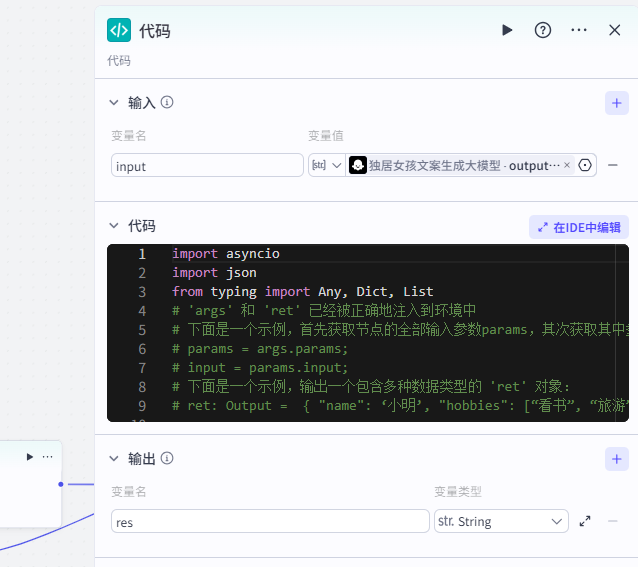This screenshot has width=638, height=567.
Task: Collapse the 输入 section
Action: tap(114, 102)
